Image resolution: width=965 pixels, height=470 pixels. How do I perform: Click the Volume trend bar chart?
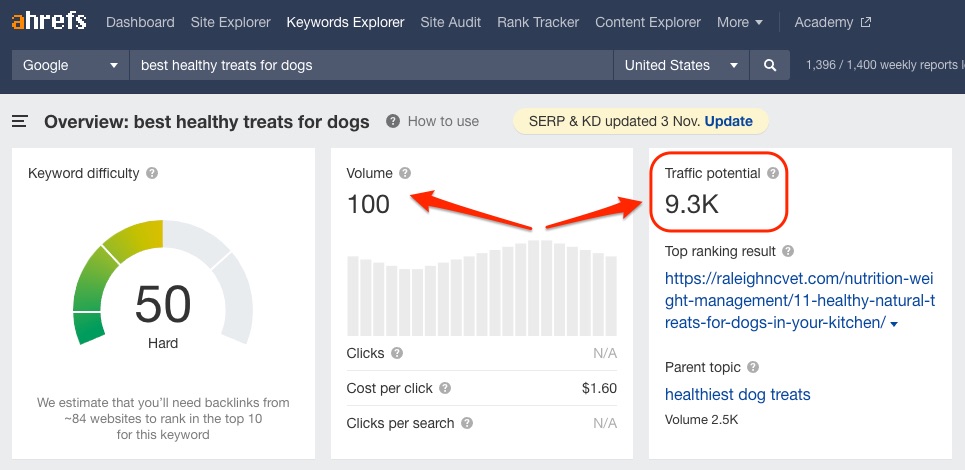(482, 288)
